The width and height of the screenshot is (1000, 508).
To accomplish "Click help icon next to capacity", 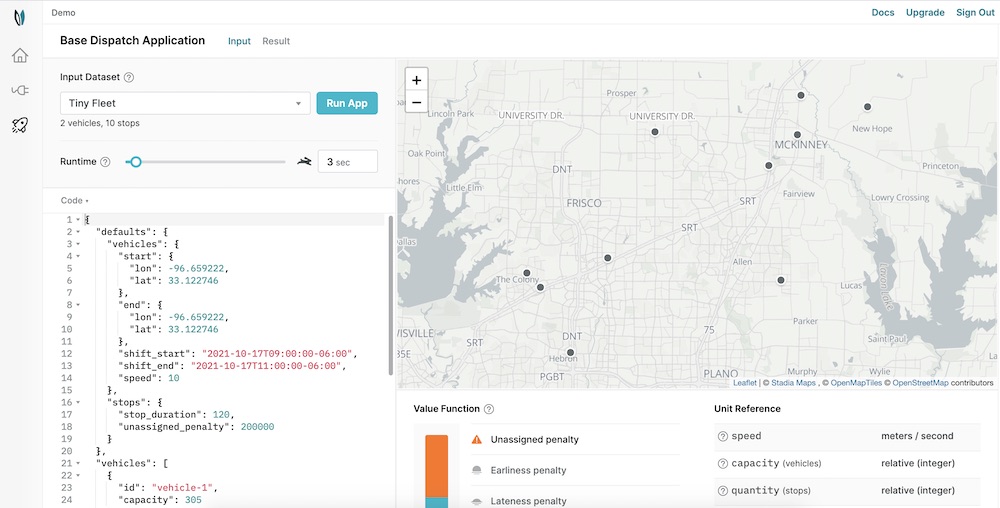I will [723, 463].
